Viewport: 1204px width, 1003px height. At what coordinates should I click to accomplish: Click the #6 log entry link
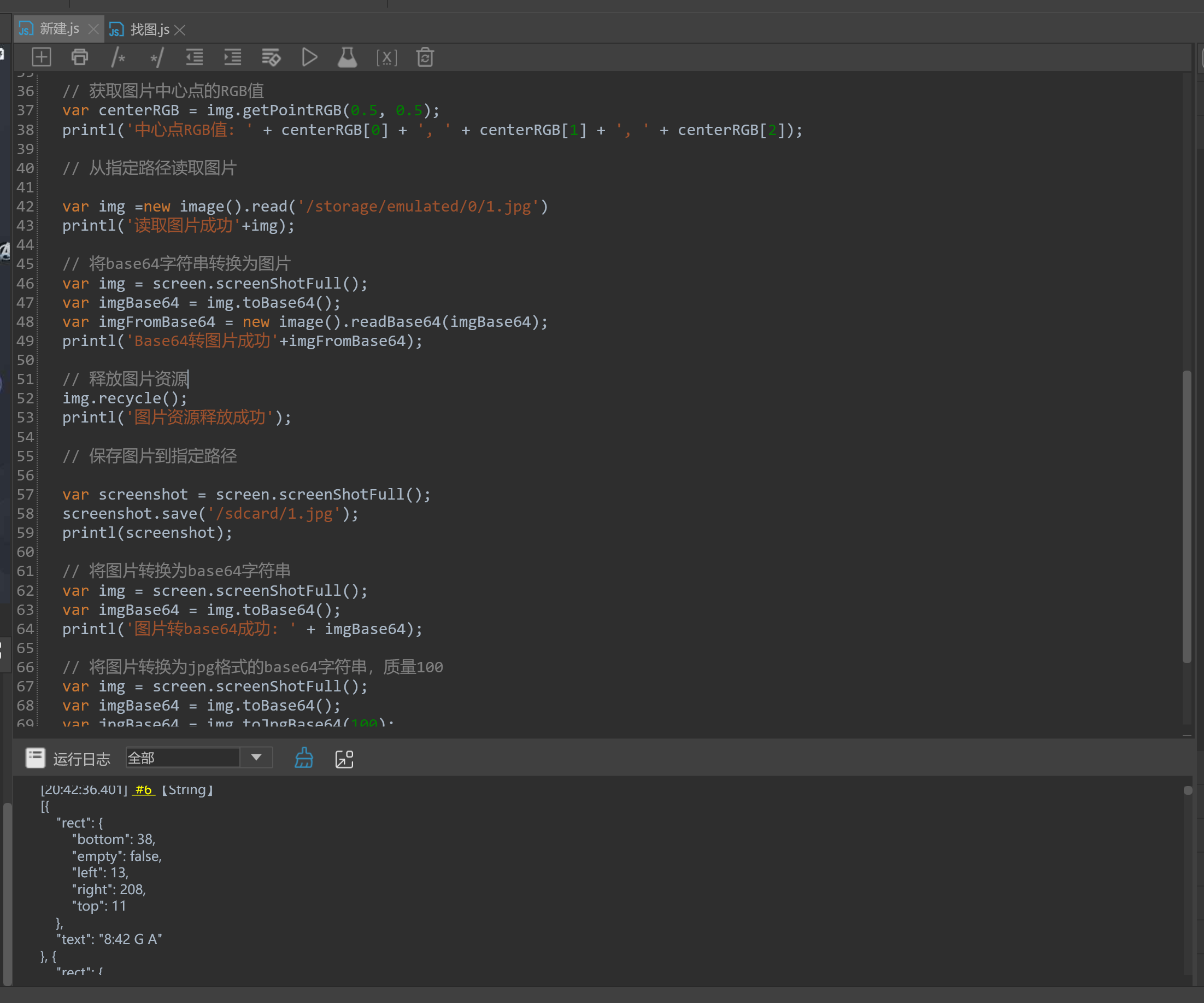click(x=143, y=790)
